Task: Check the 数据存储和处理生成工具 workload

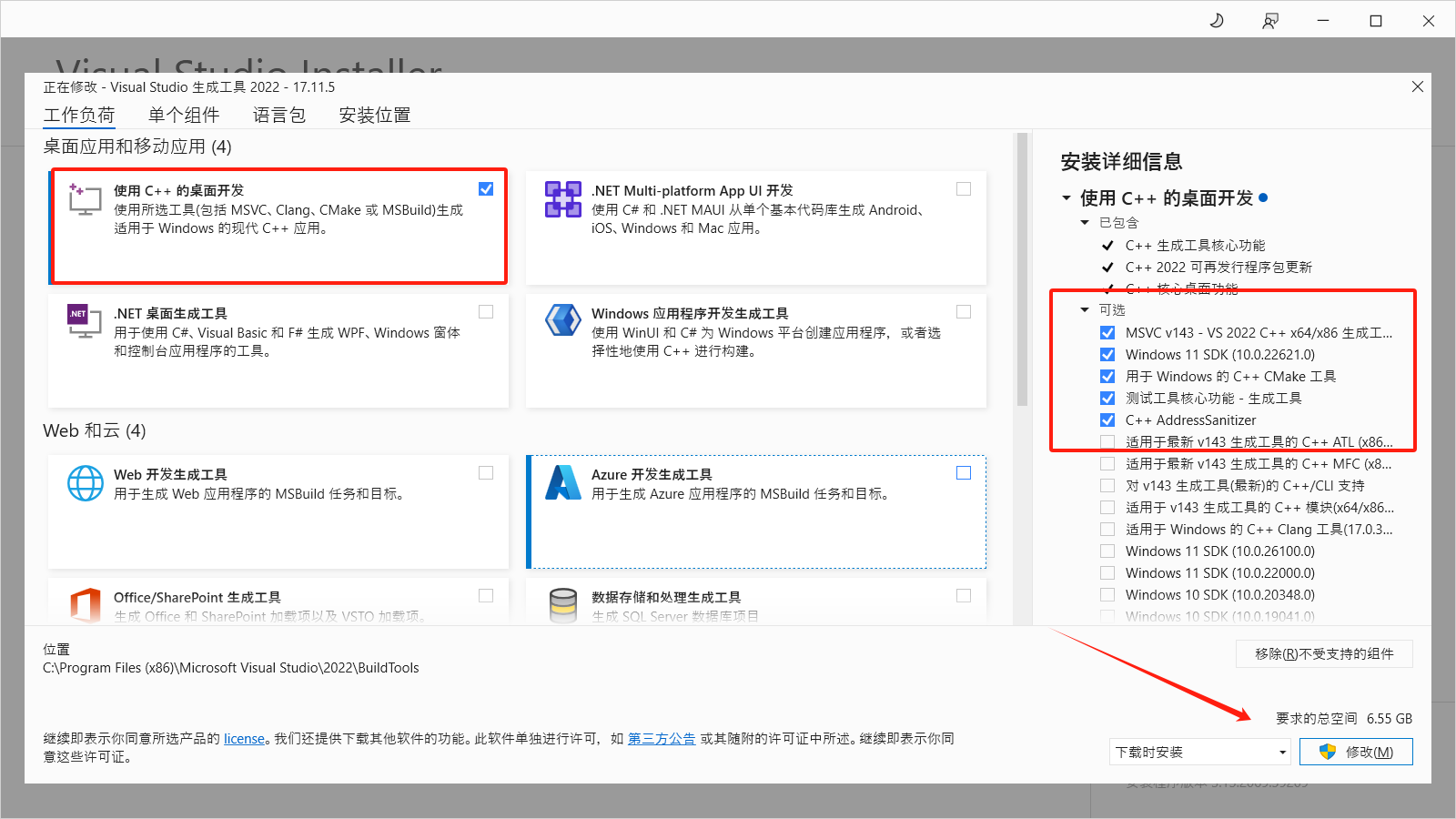Action: 964,596
